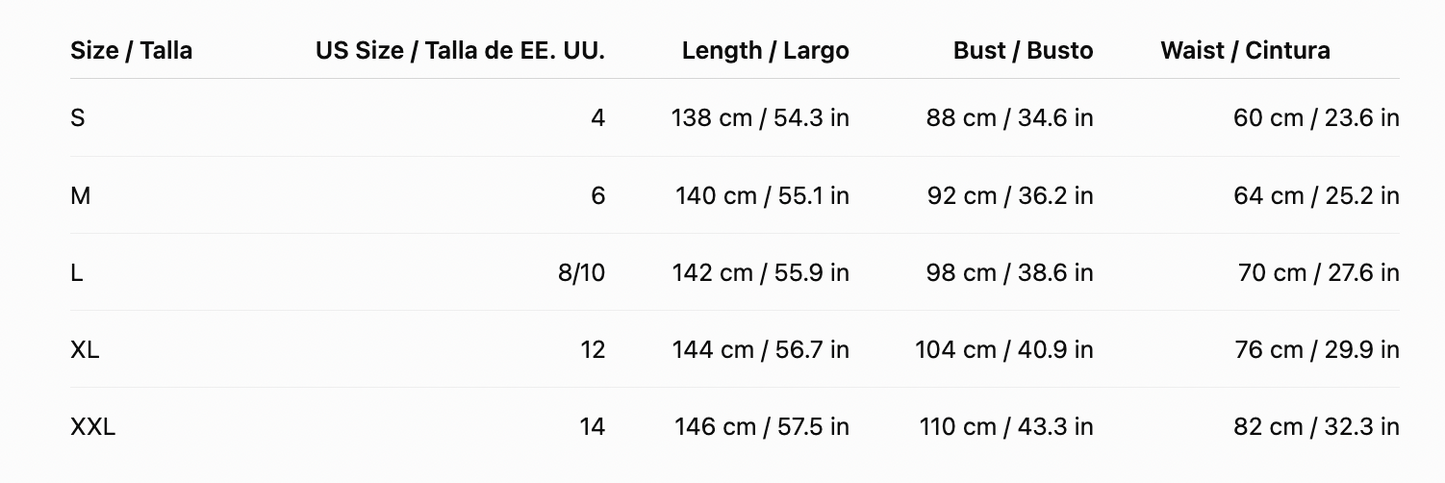Click the US size 12 cell
1445x483 pixels.
coord(593,349)
